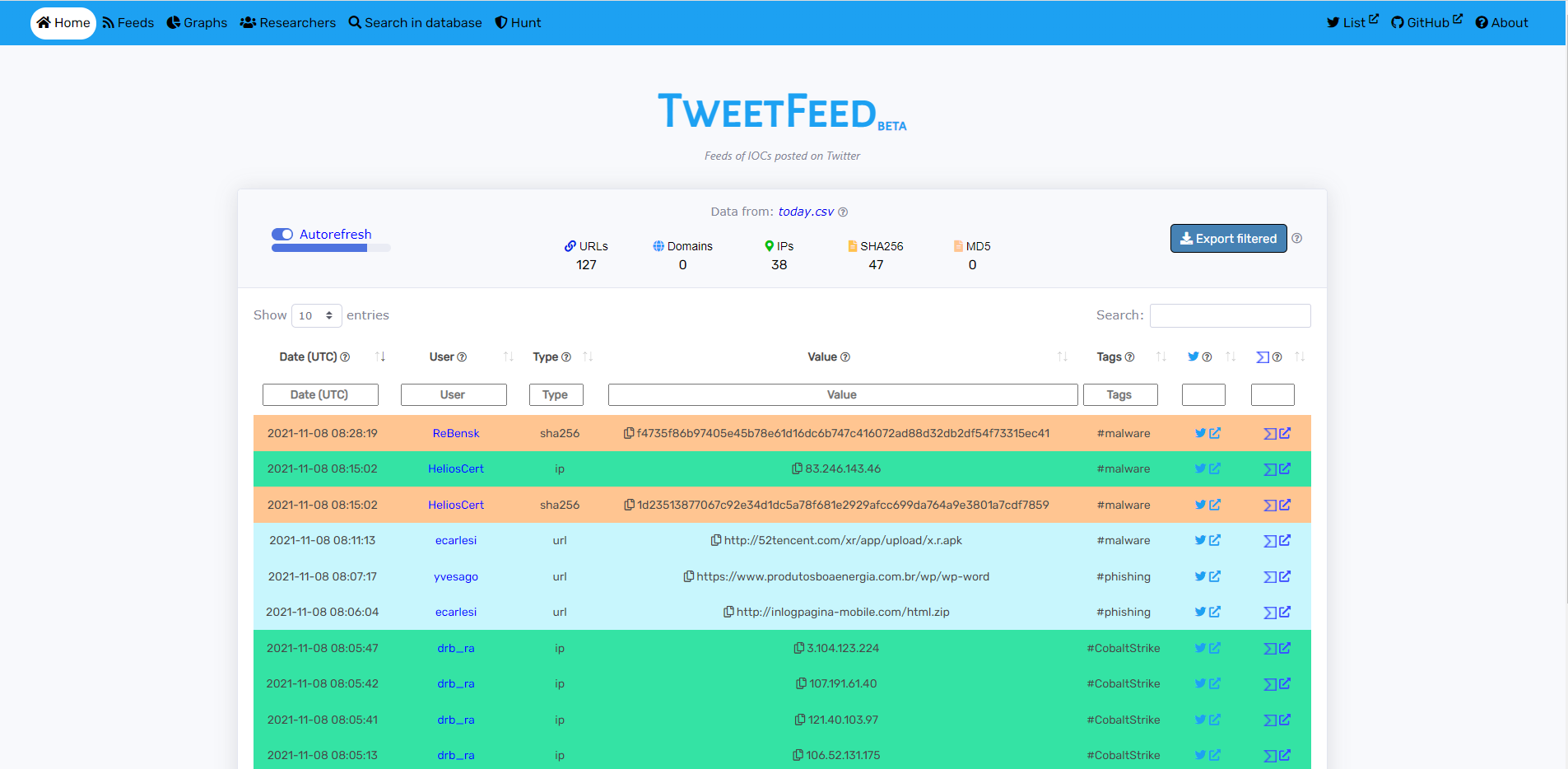Focus the Tags filter field
The width and height of the screenshot is (1568, 769).
1120,395
